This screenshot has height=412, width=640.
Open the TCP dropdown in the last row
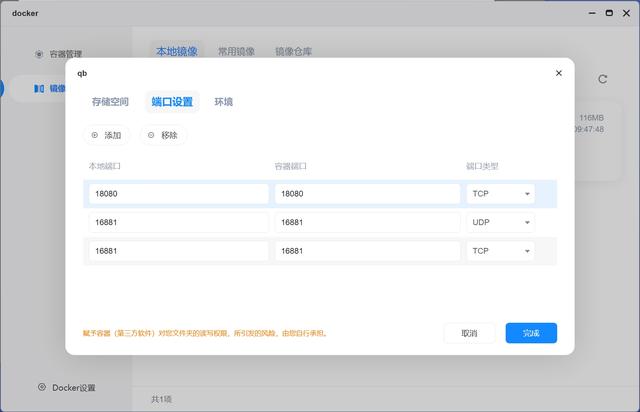coord(500,251)
